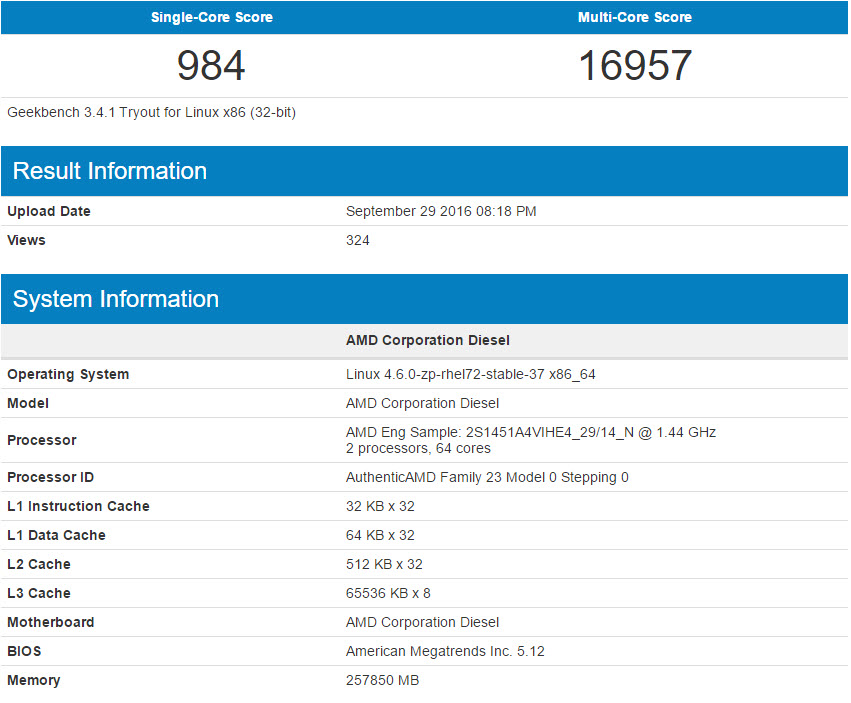Select the 257850 MB memory value
851x703 pixels.
coord(382,680)
